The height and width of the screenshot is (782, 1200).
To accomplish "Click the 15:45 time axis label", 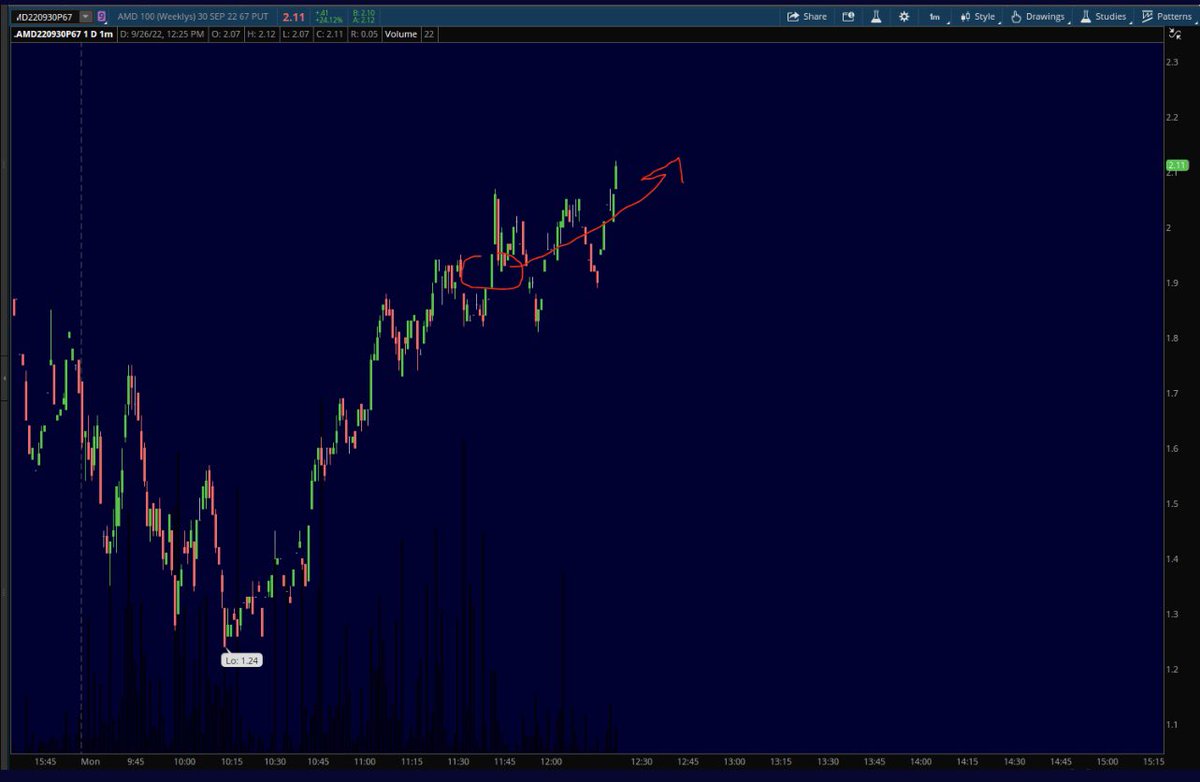I will tap(46, 761).
